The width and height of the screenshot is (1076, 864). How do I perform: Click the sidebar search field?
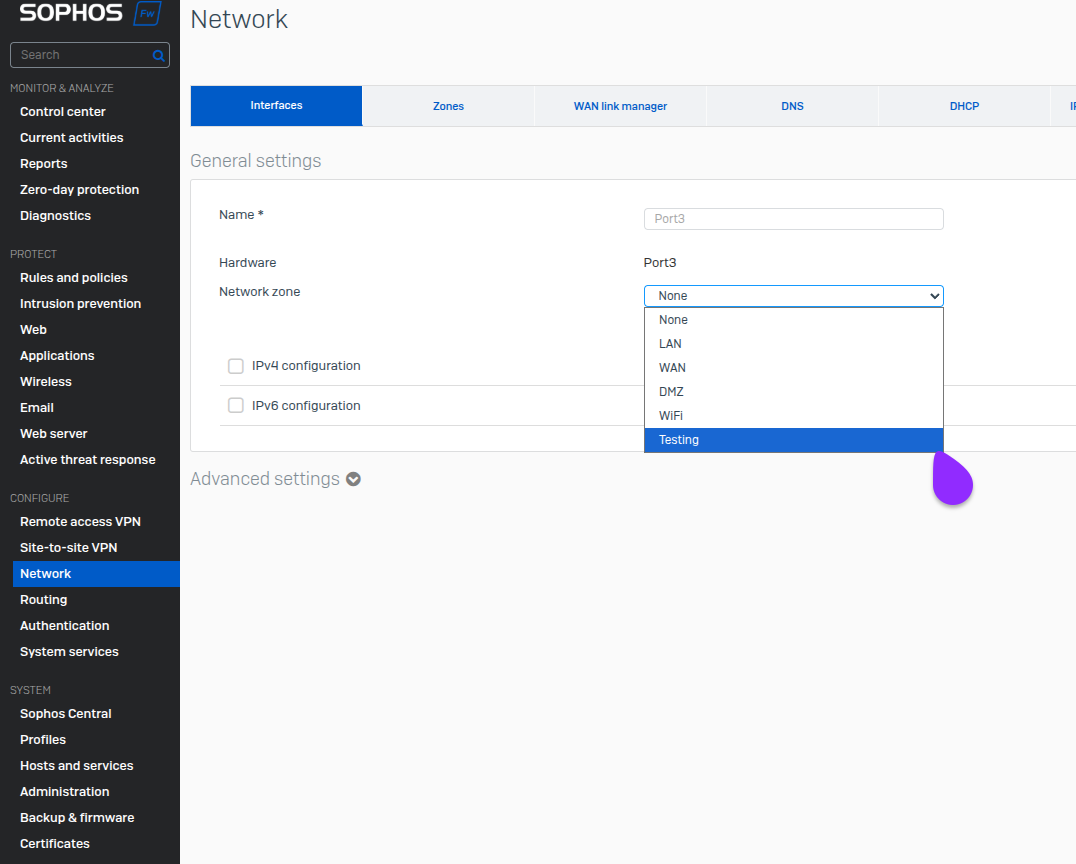click(x=80, y=56)
